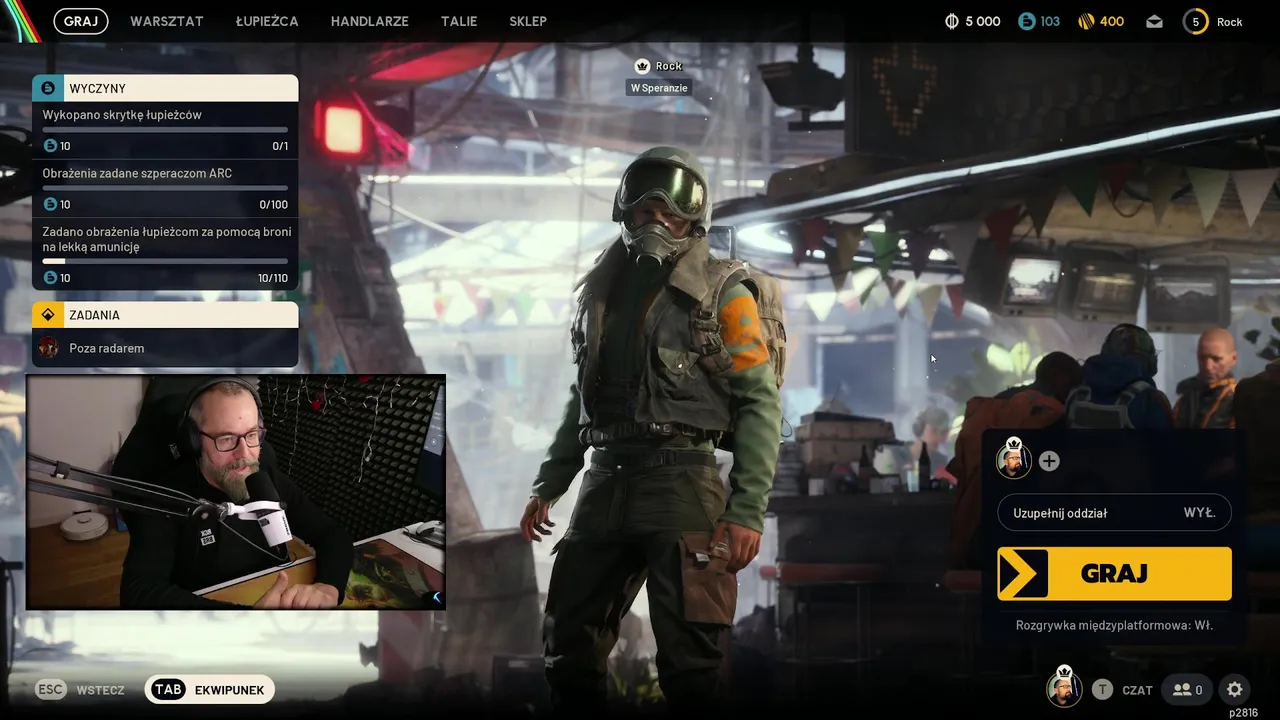The image size is (1280, 720).
Task: Click the 'W Speranzie' status label
Action: 659,88
